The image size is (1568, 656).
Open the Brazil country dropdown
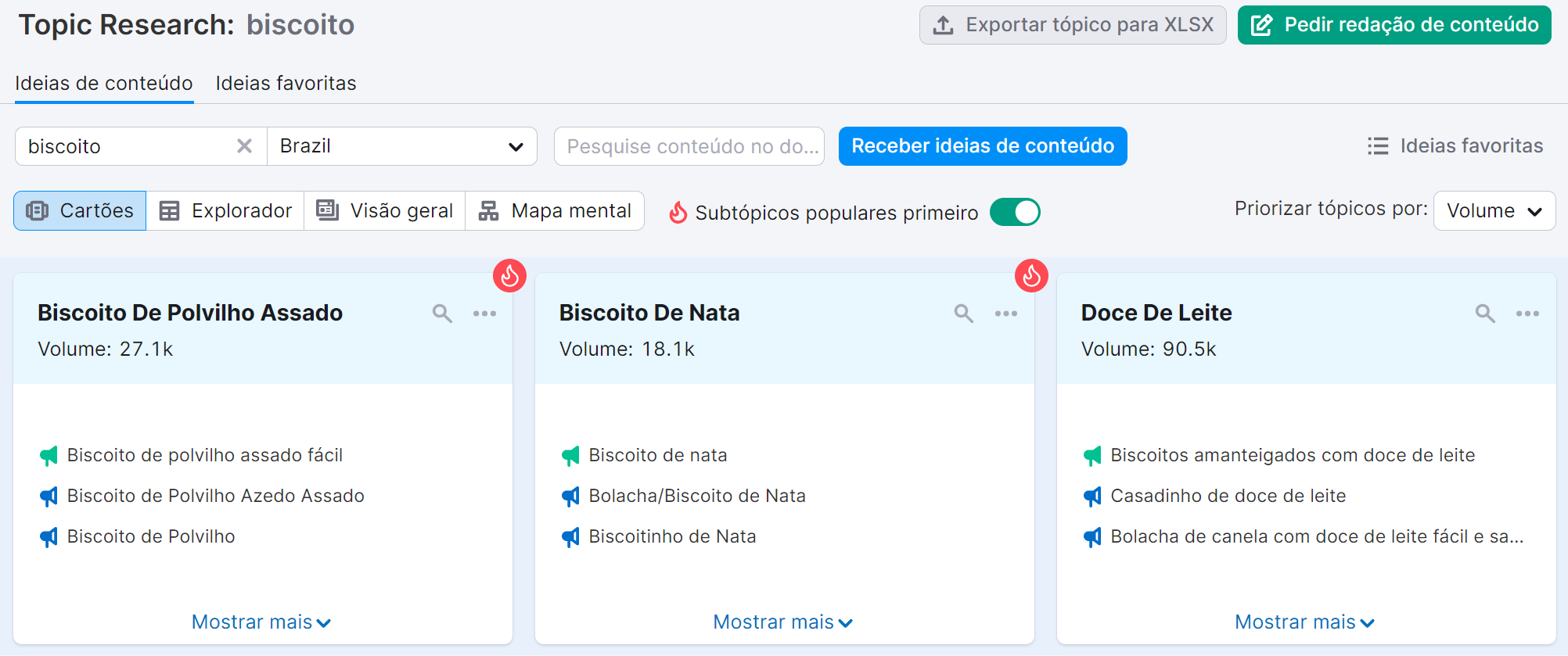click(401, 146)
